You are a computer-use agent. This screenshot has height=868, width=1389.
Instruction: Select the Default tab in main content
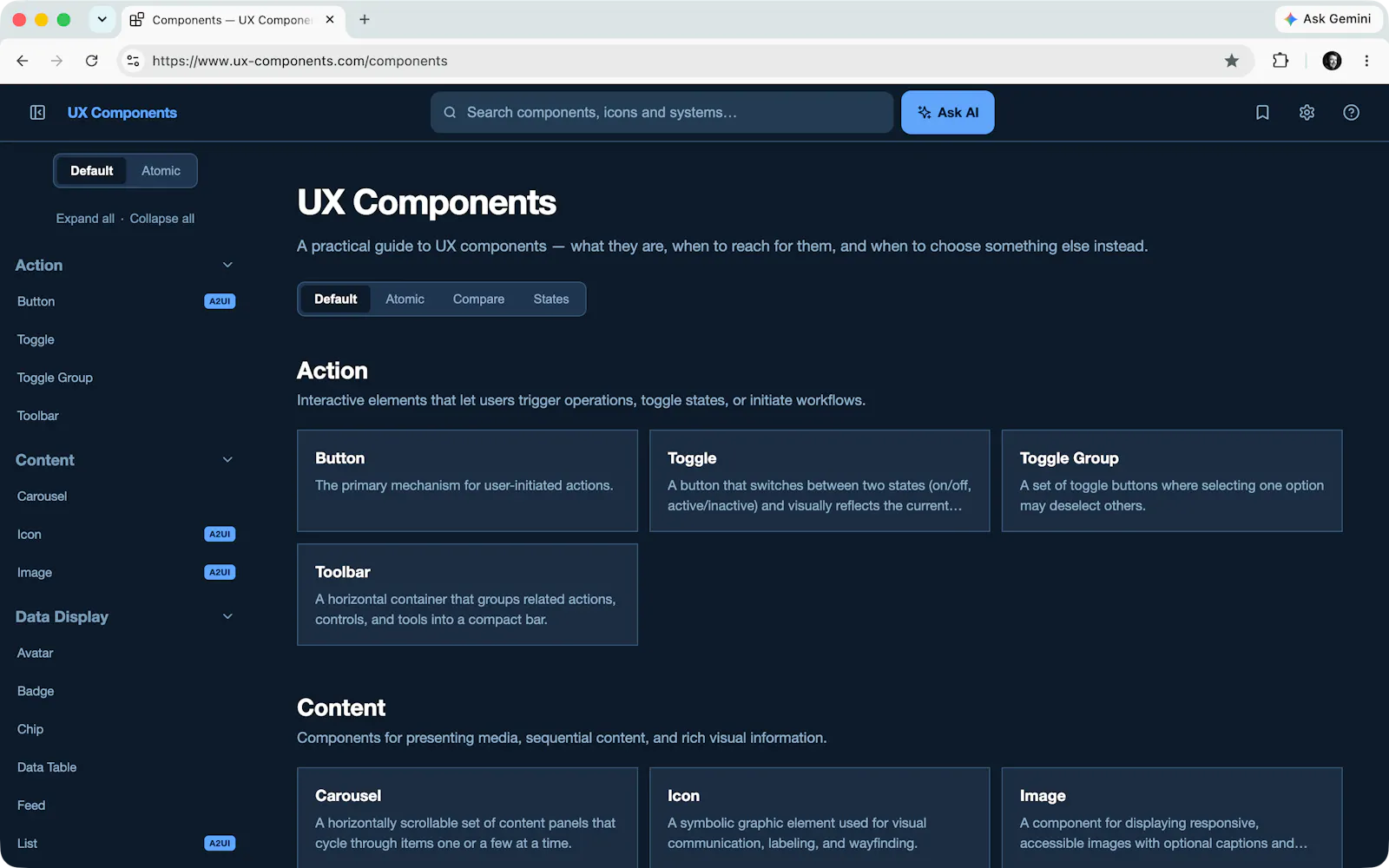click(x=335, y=299)
